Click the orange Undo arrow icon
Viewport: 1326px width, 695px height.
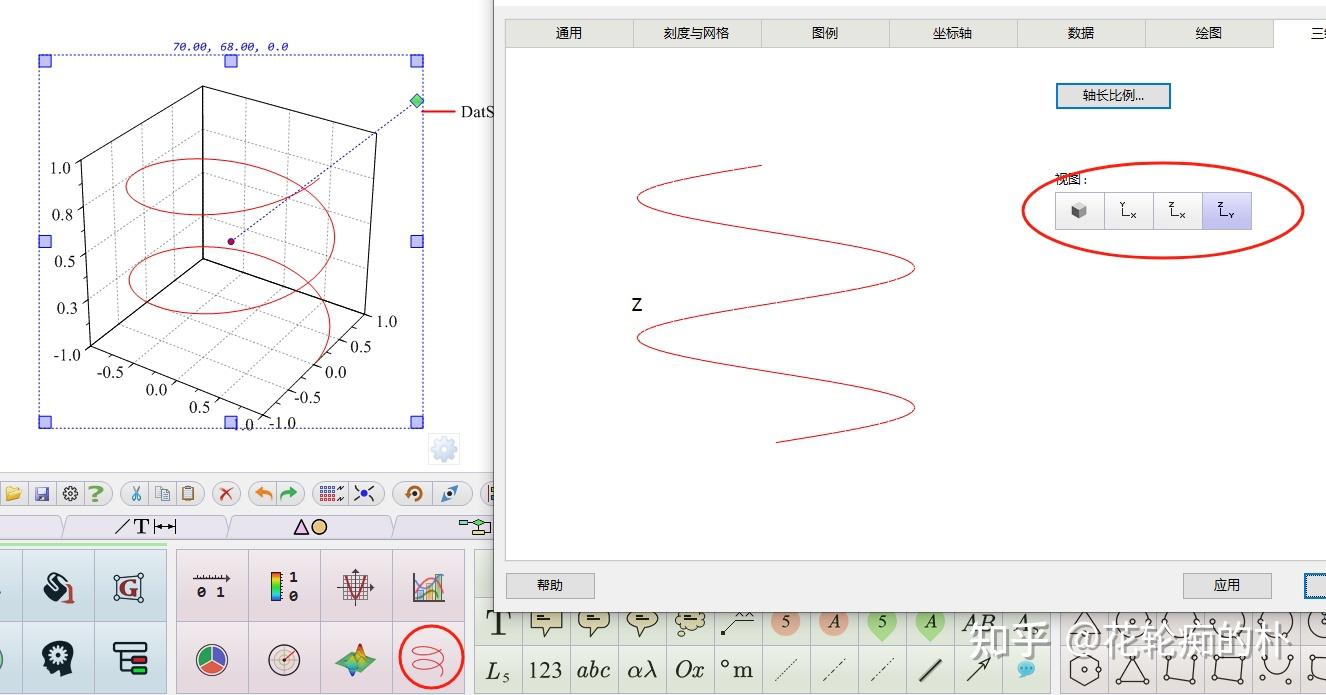(262, 493)
